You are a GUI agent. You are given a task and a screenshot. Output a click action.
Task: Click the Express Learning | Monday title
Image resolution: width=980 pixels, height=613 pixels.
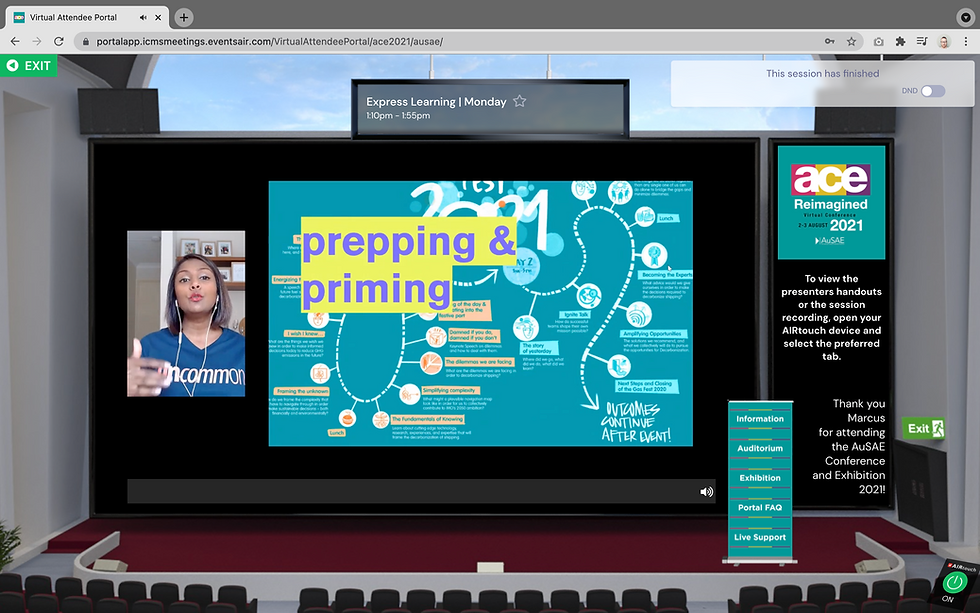point(436,101)
